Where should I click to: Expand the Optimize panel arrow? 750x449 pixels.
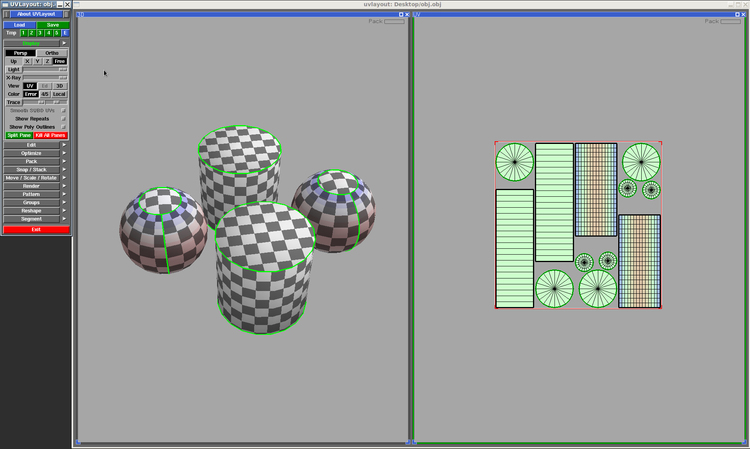64,153
